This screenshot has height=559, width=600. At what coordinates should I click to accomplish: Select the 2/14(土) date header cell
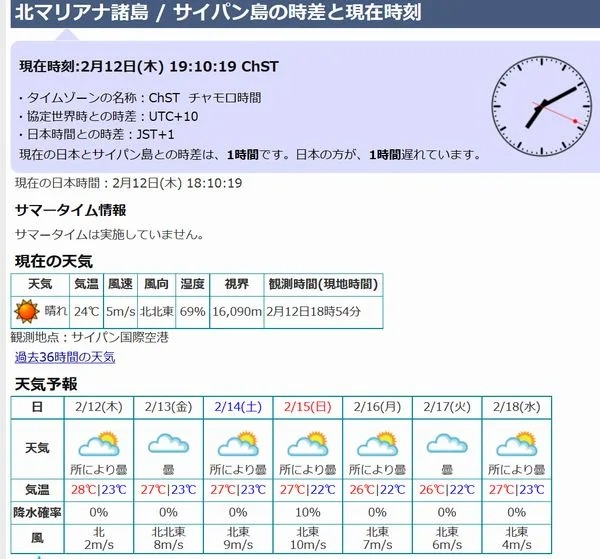point(238,407)
